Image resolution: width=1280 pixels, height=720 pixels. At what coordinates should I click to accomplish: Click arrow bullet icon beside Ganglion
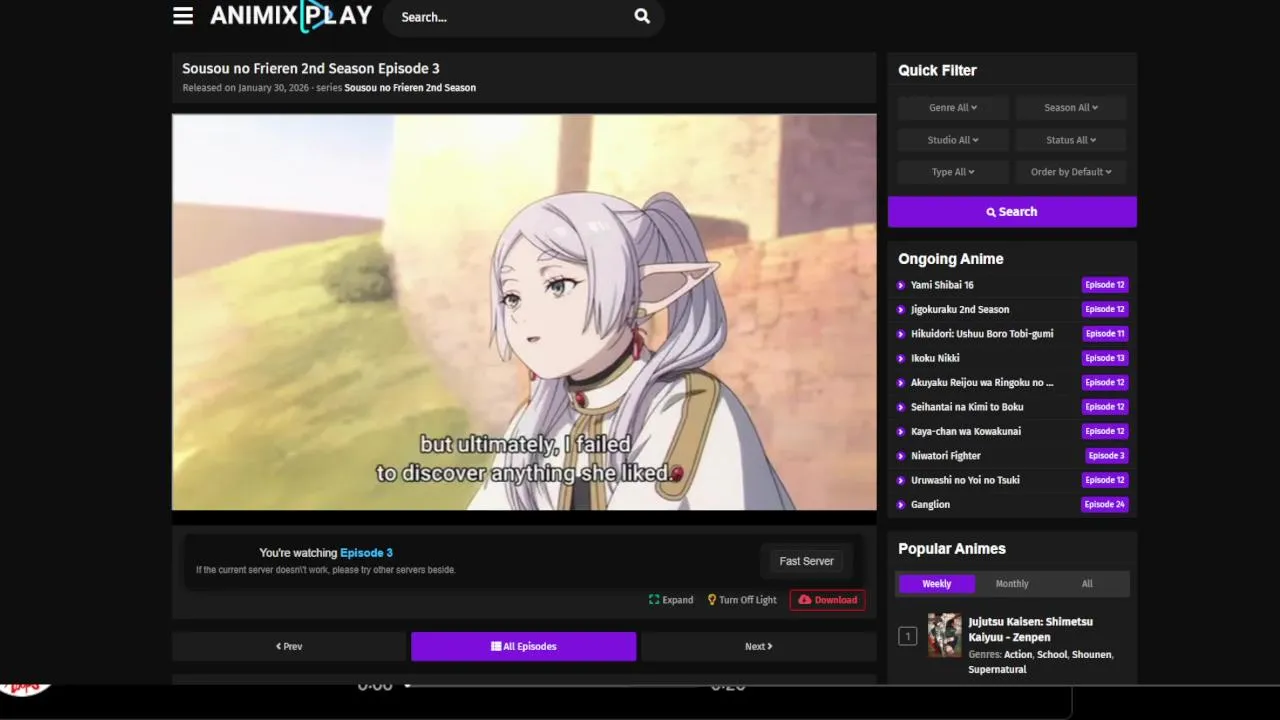901,505
